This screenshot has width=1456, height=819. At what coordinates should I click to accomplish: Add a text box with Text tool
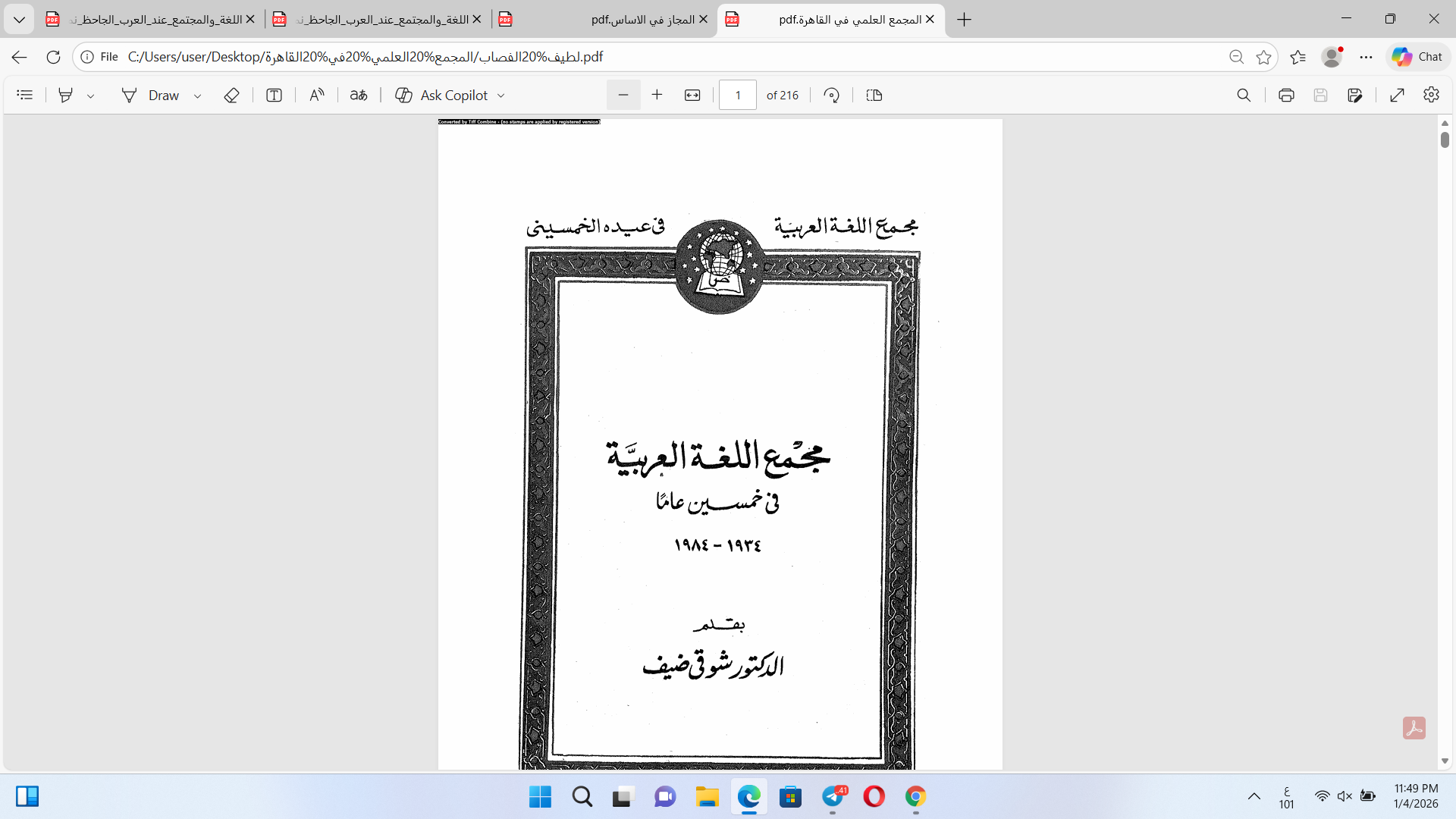click(275, 95)
